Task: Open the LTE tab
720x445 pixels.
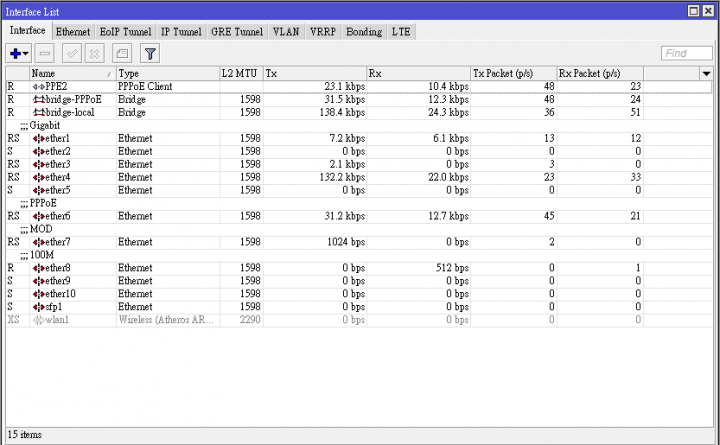Action: click(x=401, y=32)
